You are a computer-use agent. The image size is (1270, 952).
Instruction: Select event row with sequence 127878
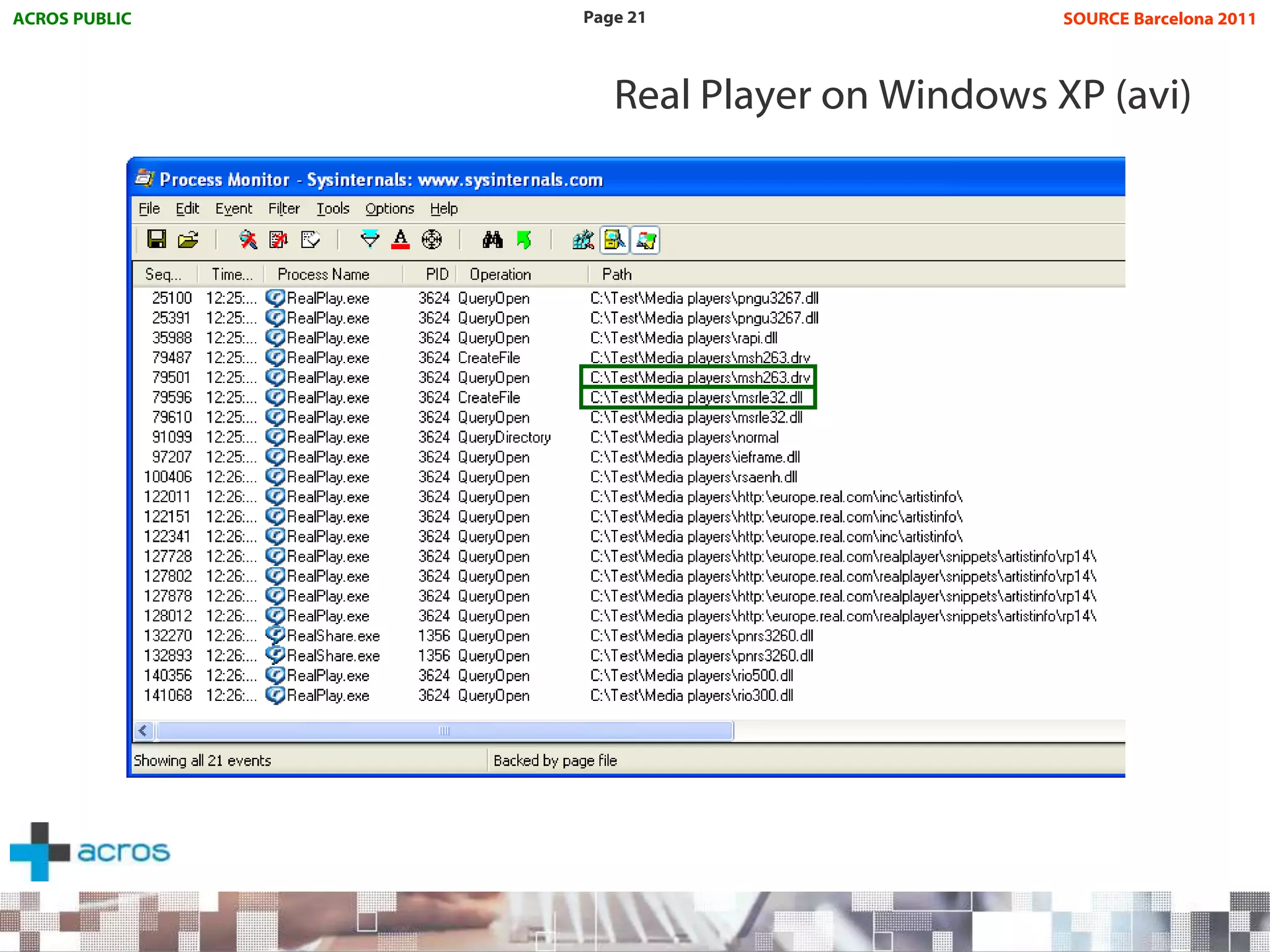point(629,596)
